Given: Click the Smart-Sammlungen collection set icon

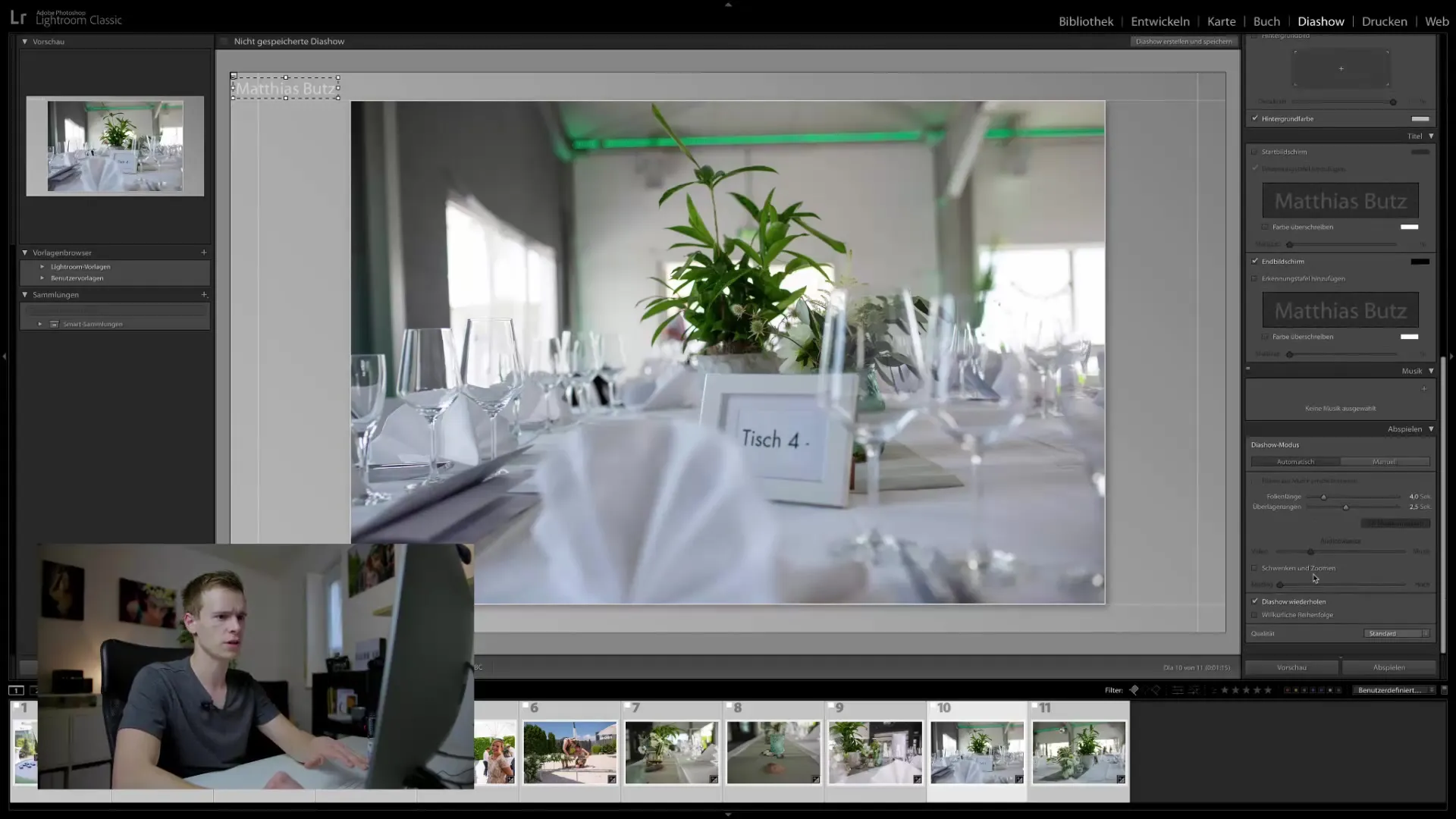Looking at the screenshot, I should pos(54,324).
